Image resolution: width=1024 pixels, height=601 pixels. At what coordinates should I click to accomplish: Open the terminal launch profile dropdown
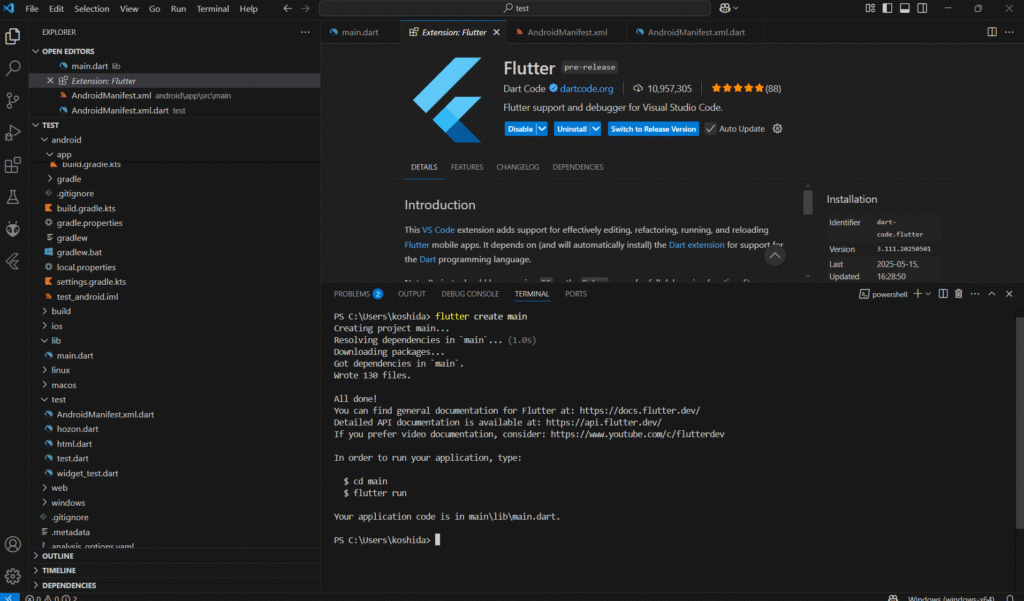(928, 294)
